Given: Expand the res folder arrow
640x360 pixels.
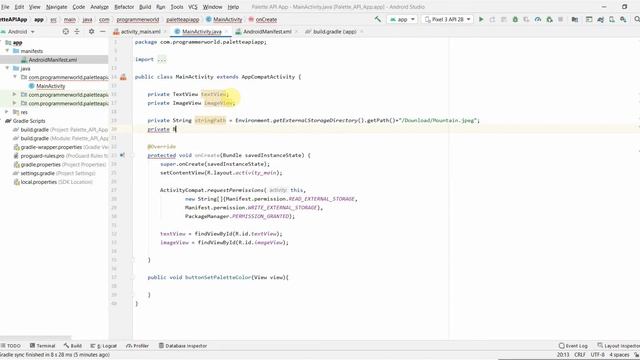Looking at the screenshot, I should coord(7,112).
